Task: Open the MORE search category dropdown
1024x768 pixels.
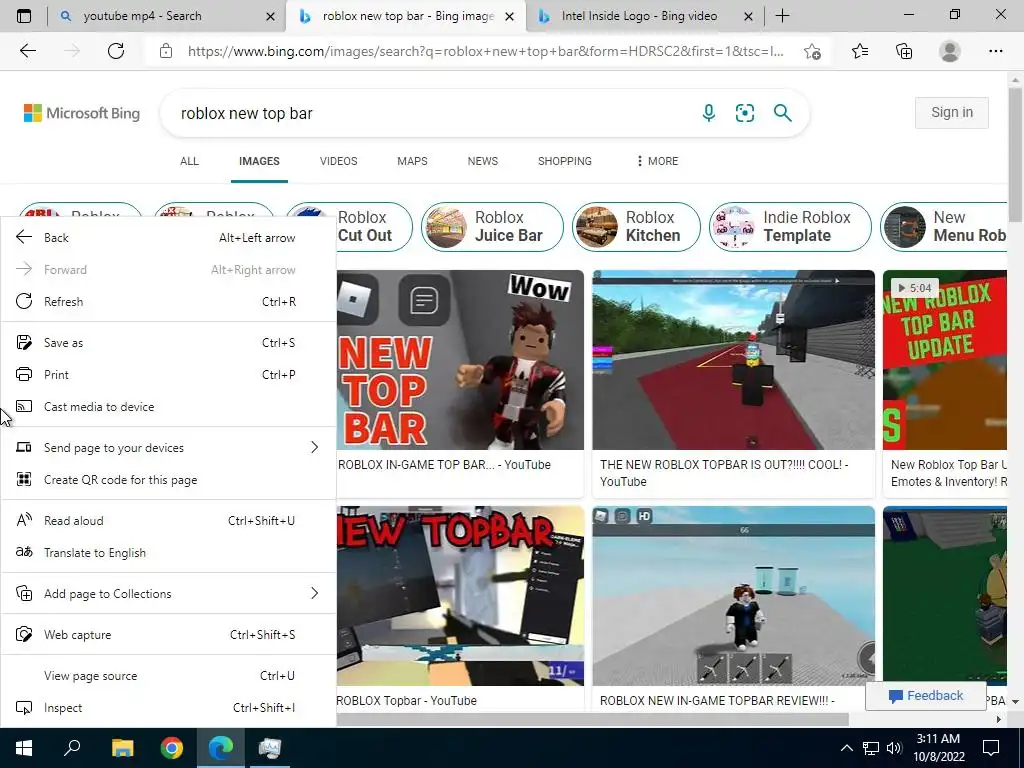Action: click(658, 161)
